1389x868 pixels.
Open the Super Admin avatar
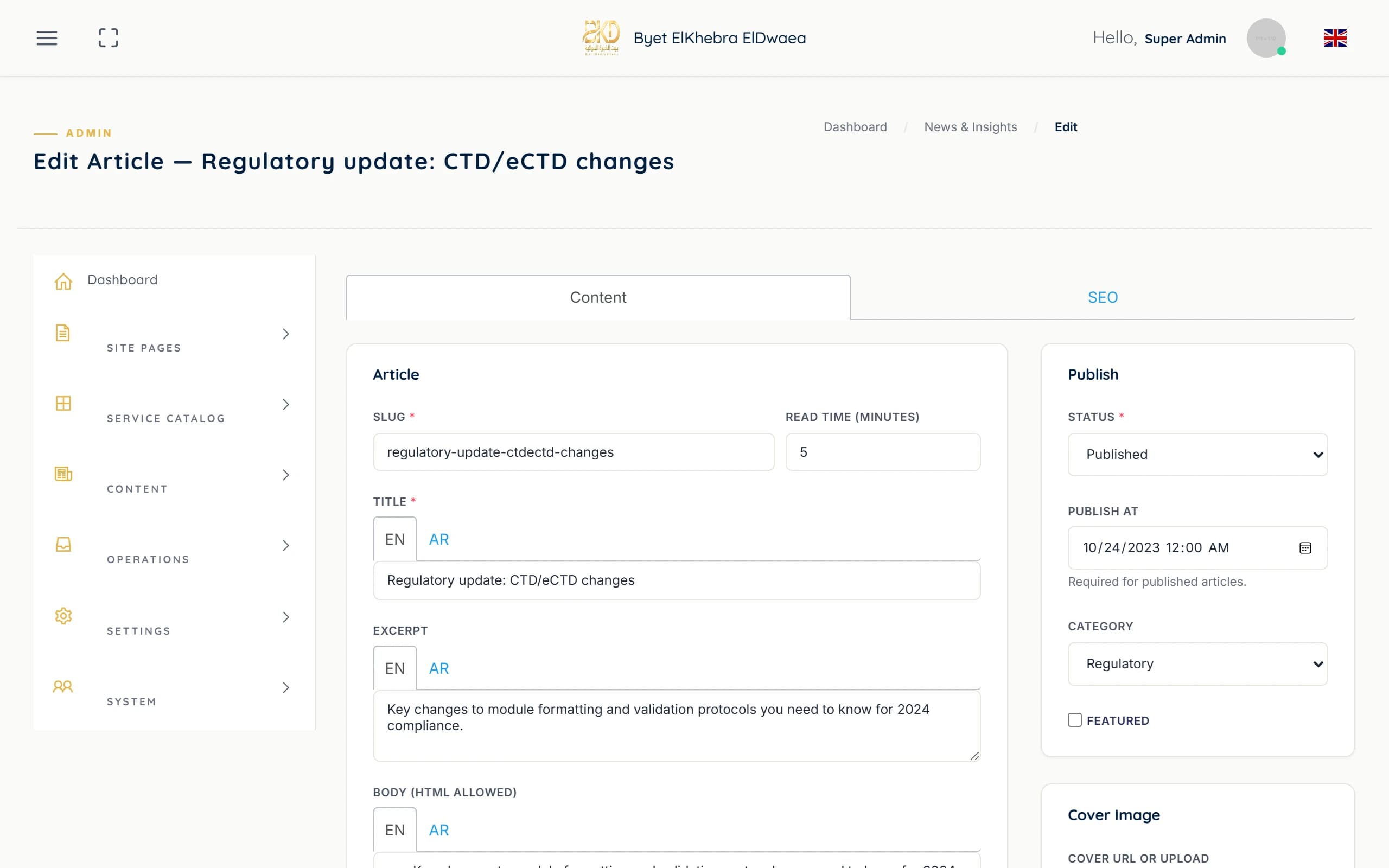click(1266, 38)
